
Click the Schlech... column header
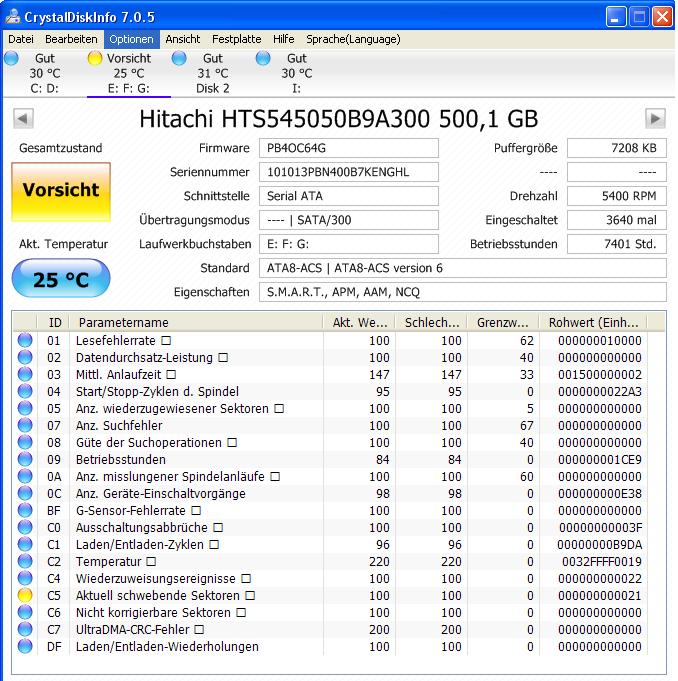[431, 323]
